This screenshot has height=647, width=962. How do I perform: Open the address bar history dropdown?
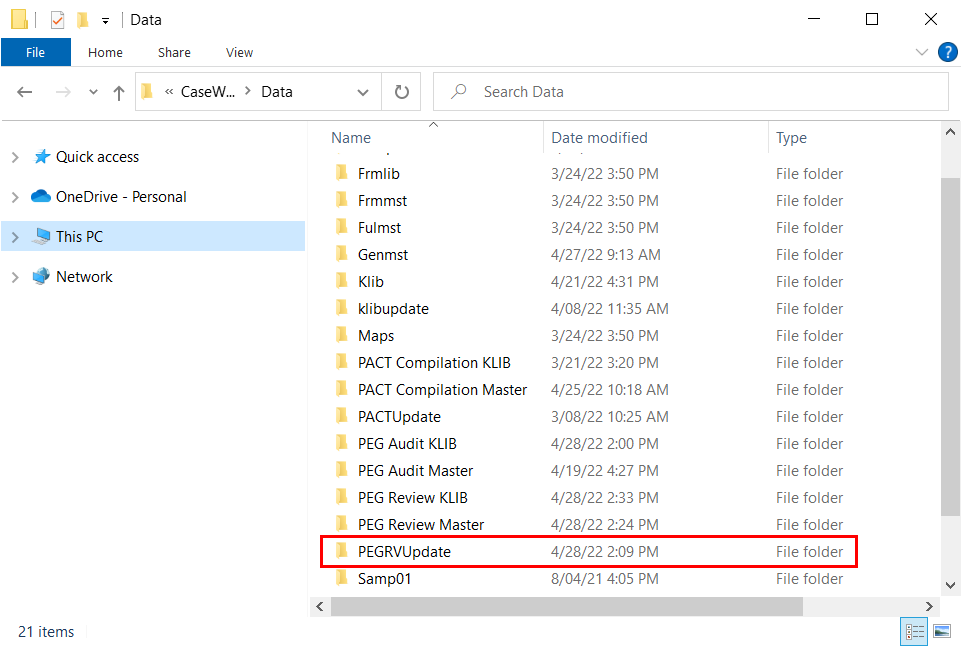tap(363, 93)
